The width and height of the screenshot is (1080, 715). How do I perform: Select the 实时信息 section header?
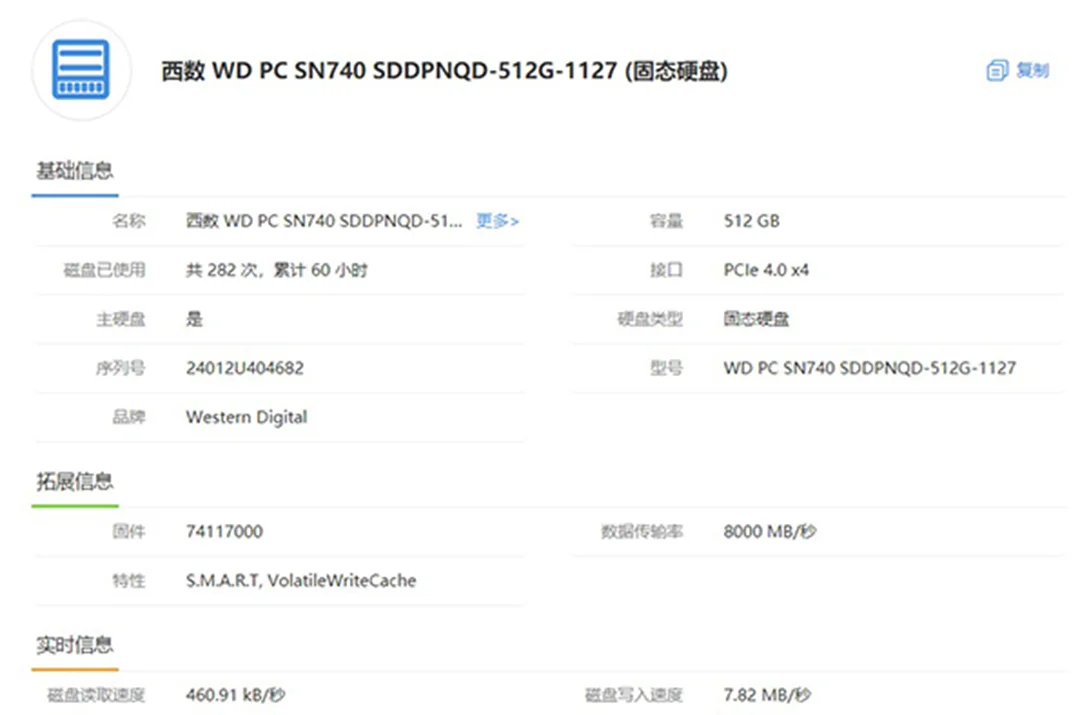click(75, 645)
